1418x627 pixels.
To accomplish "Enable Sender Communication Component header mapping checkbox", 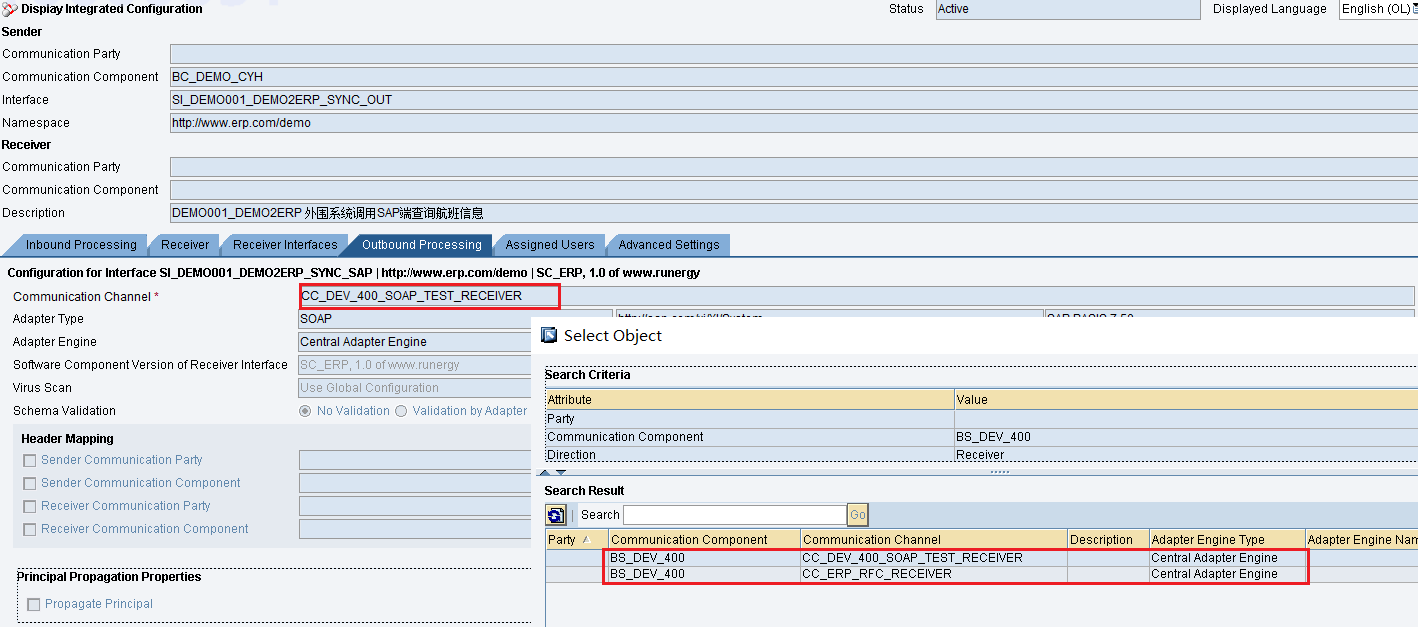I will 30,484.
